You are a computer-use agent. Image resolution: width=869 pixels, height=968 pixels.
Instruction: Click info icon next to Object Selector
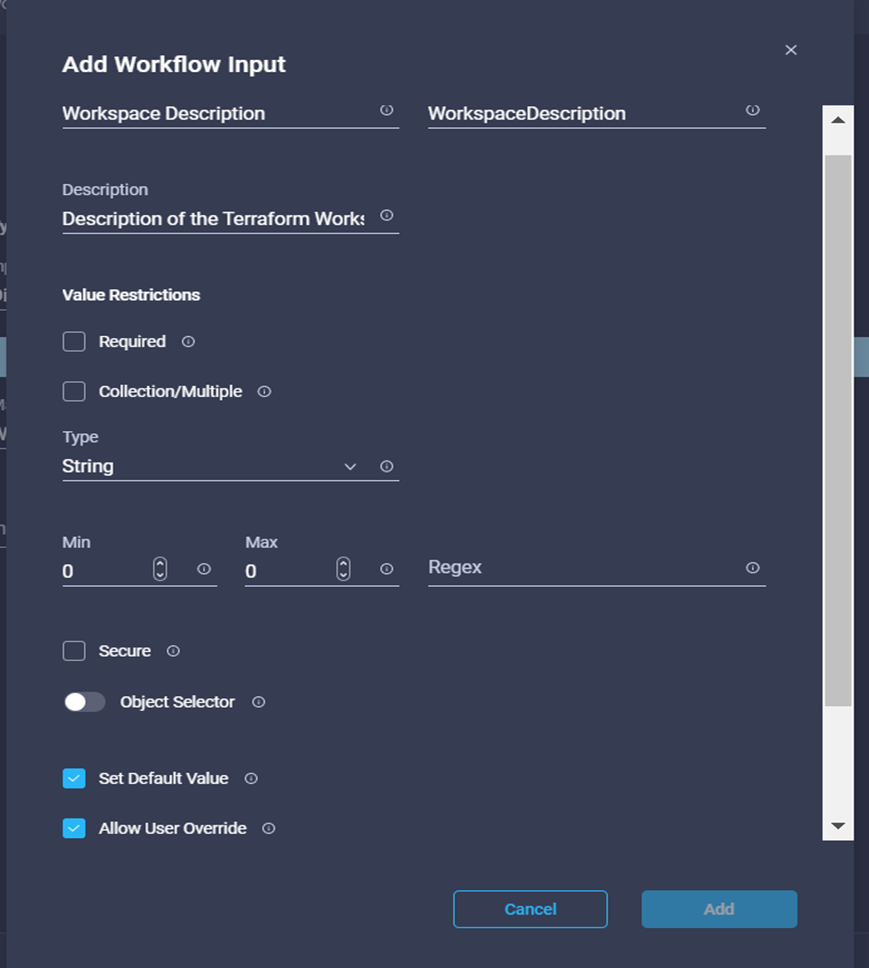tap(258, 702)
